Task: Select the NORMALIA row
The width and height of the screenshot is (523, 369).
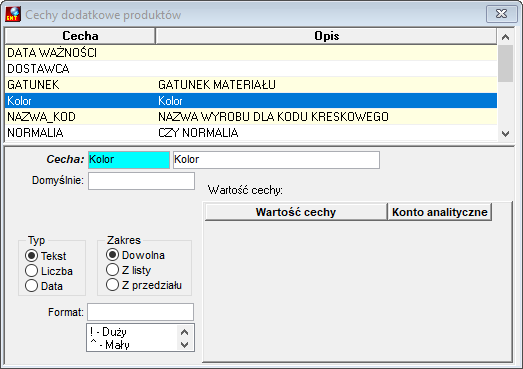Action: (251, 133)
